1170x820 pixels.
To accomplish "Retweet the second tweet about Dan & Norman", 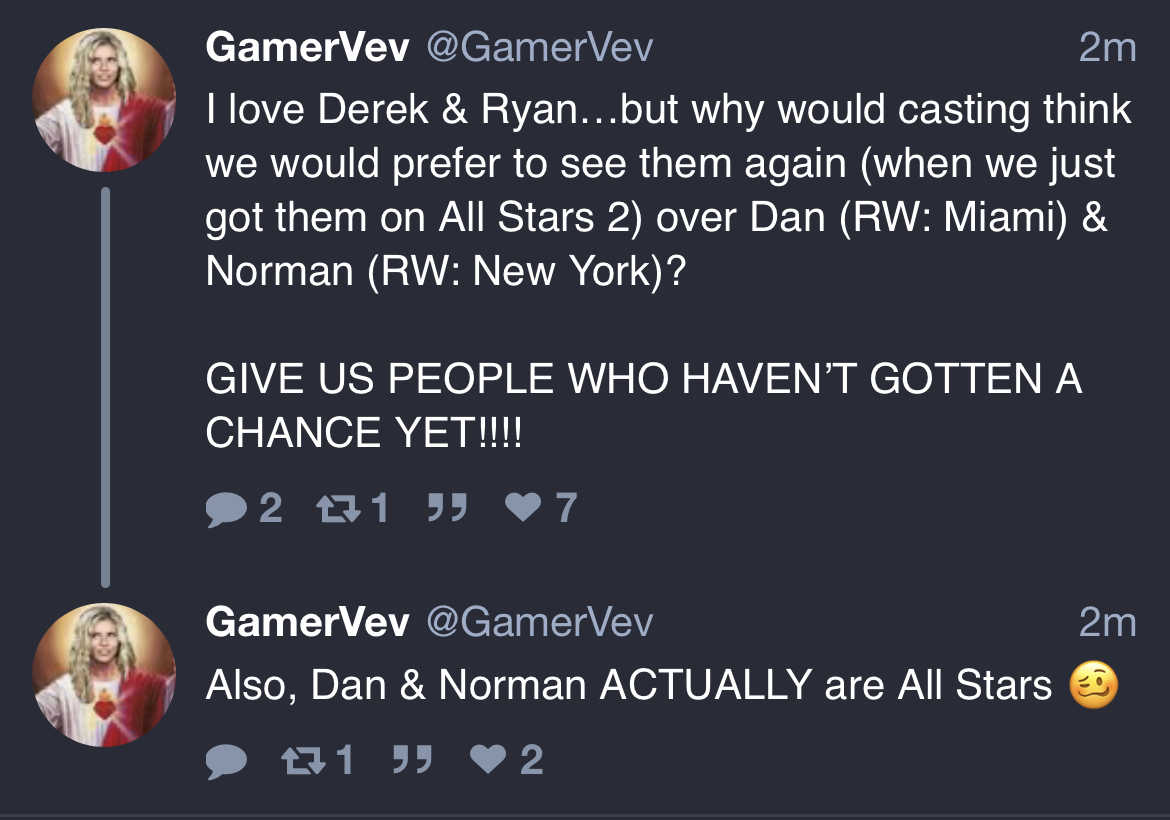I will 304,761.
